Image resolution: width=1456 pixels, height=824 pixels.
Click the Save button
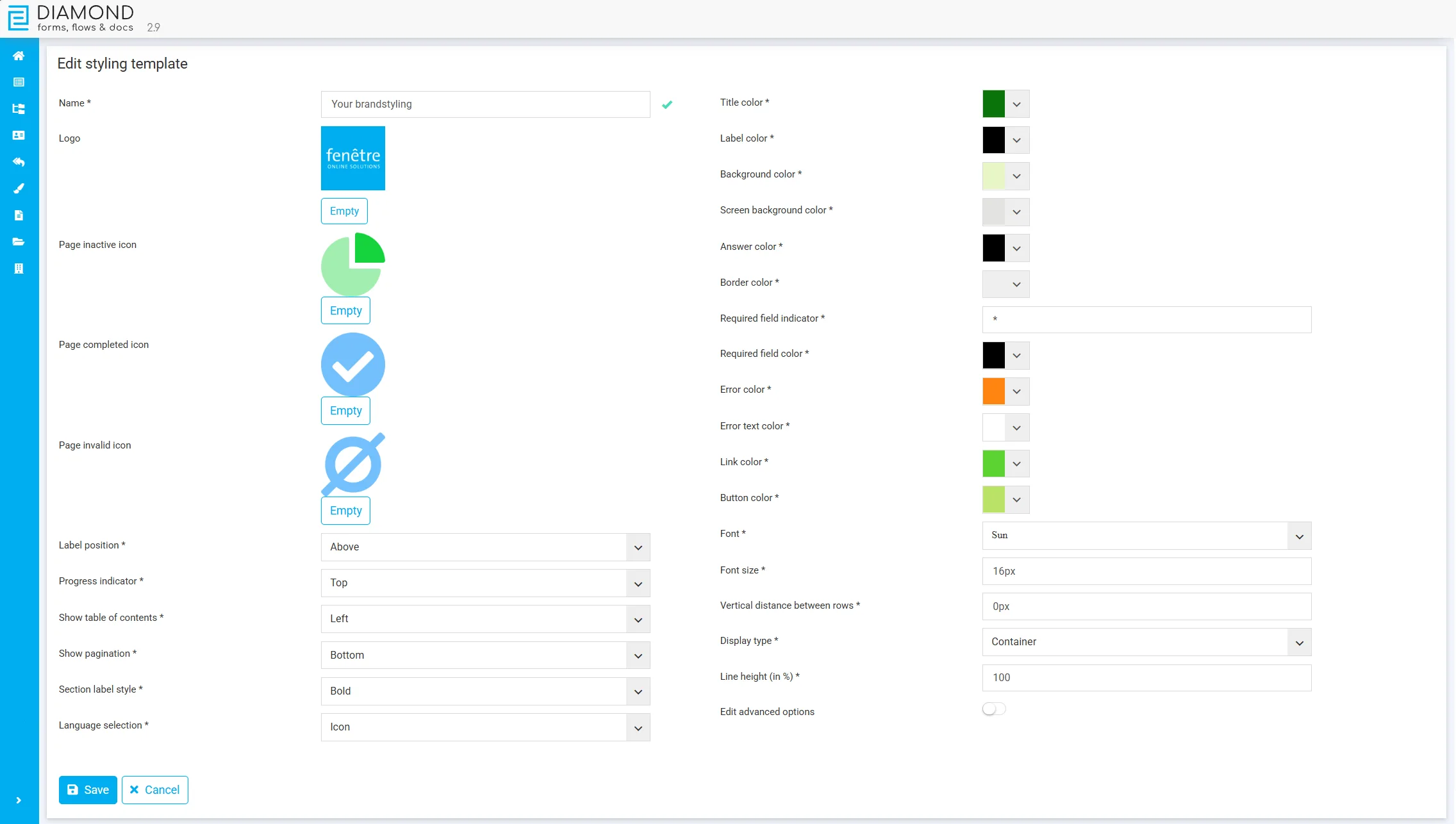pos(88,790)
